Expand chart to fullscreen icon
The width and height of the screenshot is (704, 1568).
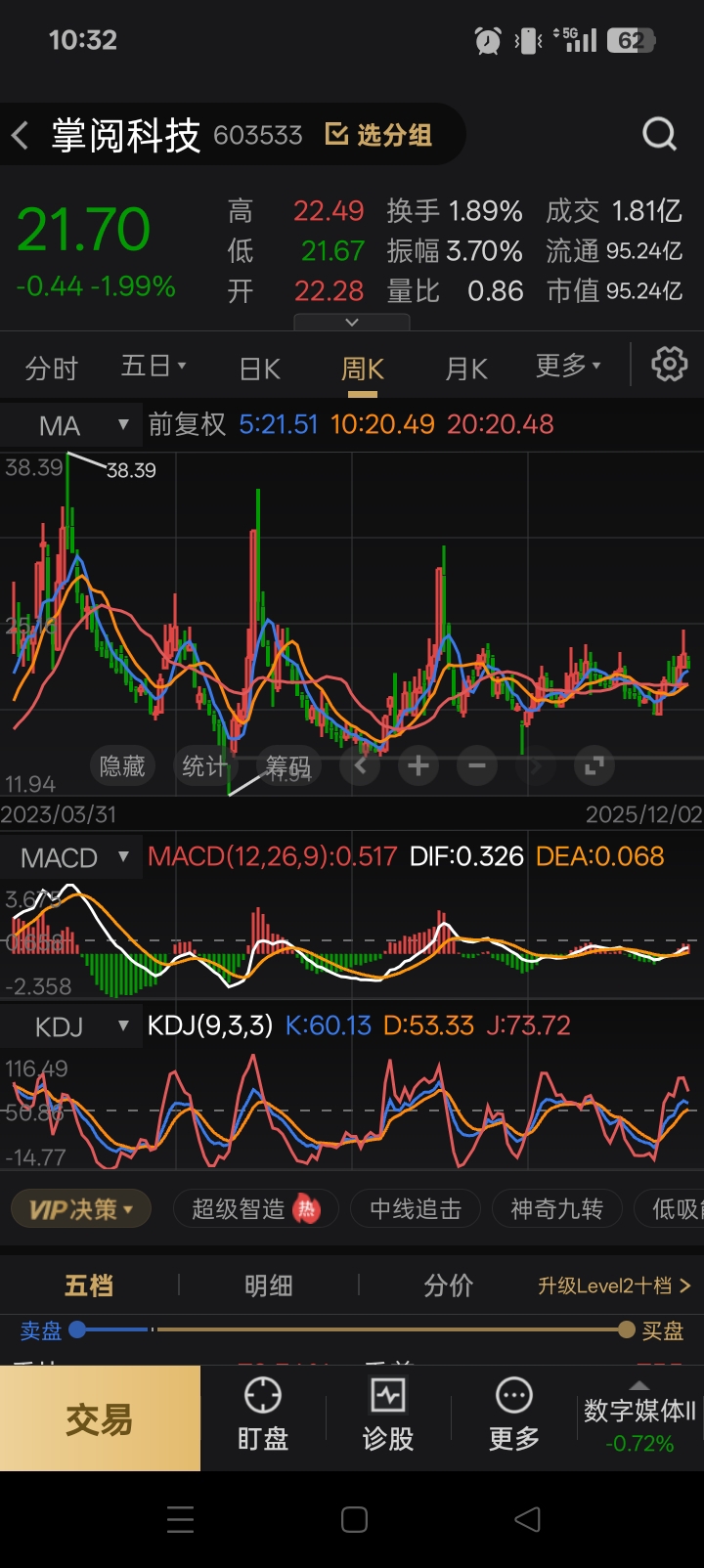[594, 766]
